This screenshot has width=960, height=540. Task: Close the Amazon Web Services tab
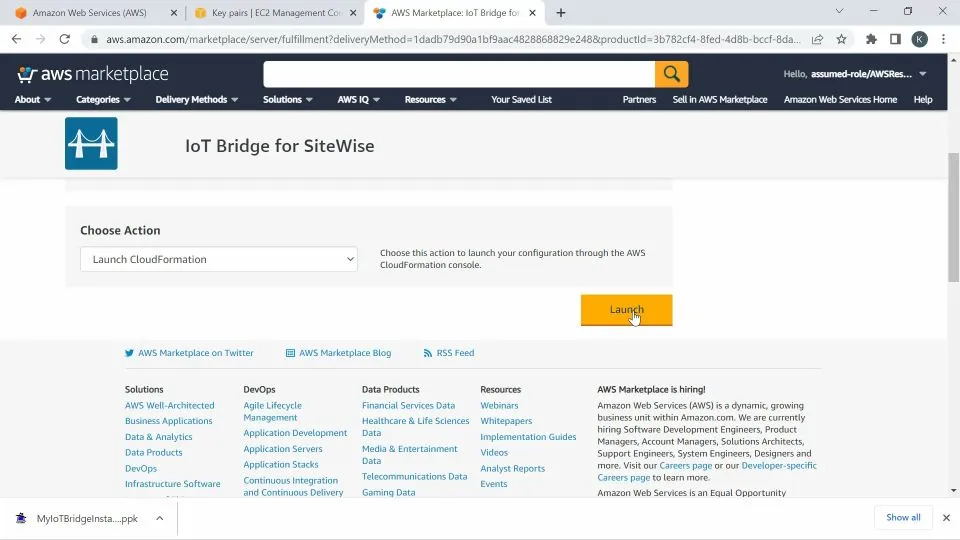(x=174, y=13)
